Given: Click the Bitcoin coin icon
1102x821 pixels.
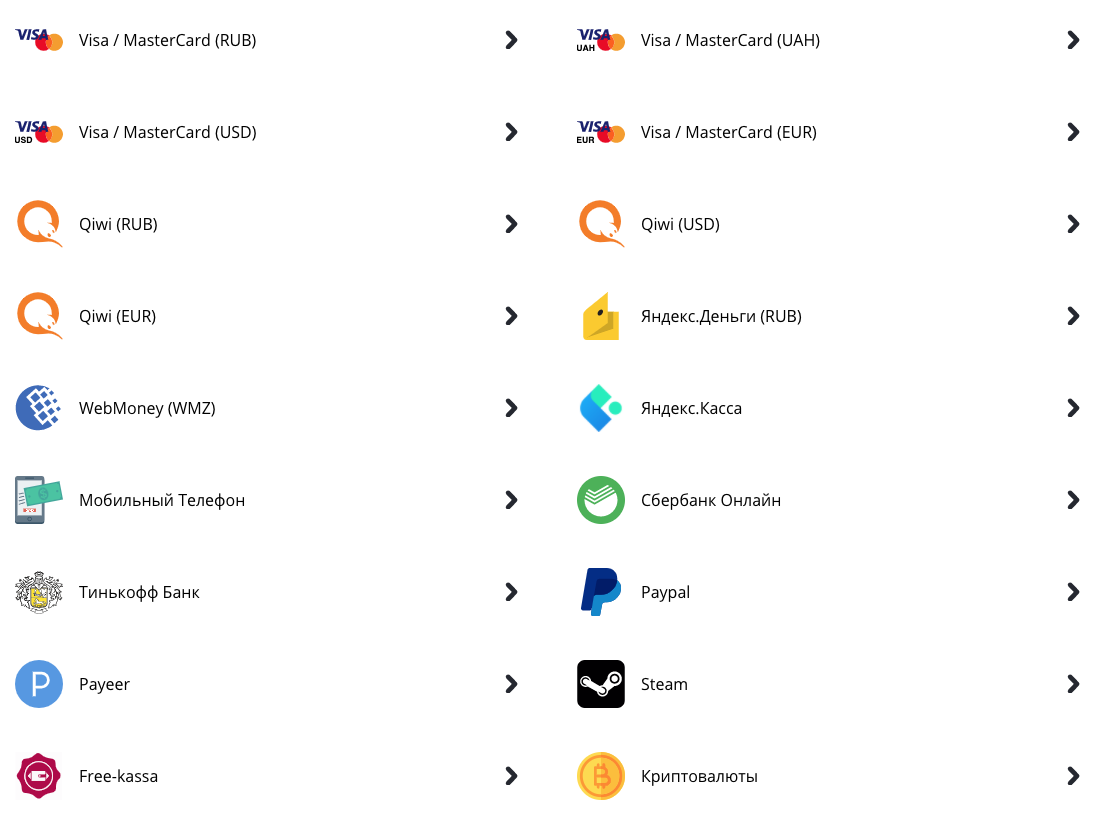Looking at the screenshot, I should point(600,776).
